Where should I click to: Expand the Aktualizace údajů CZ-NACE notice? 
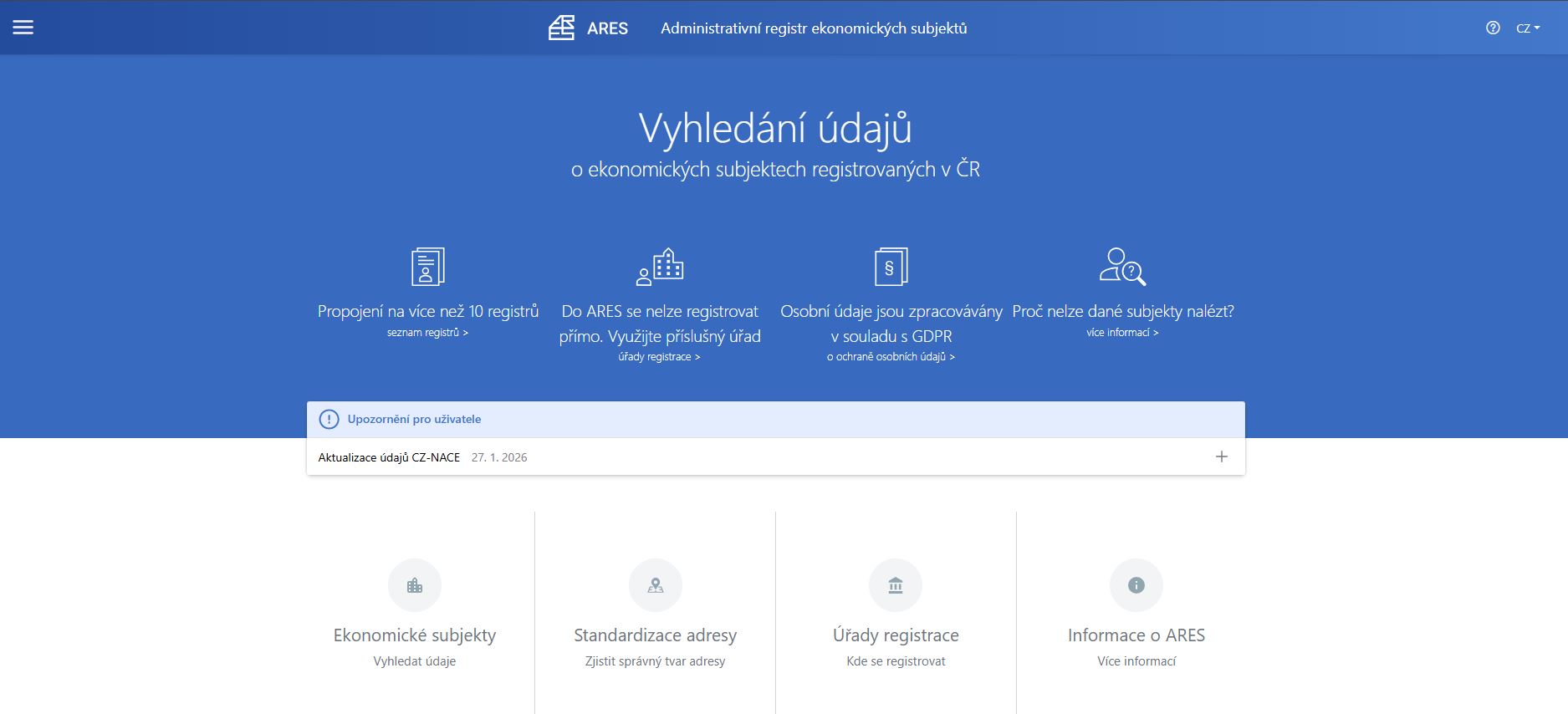tap(1222, 456)
